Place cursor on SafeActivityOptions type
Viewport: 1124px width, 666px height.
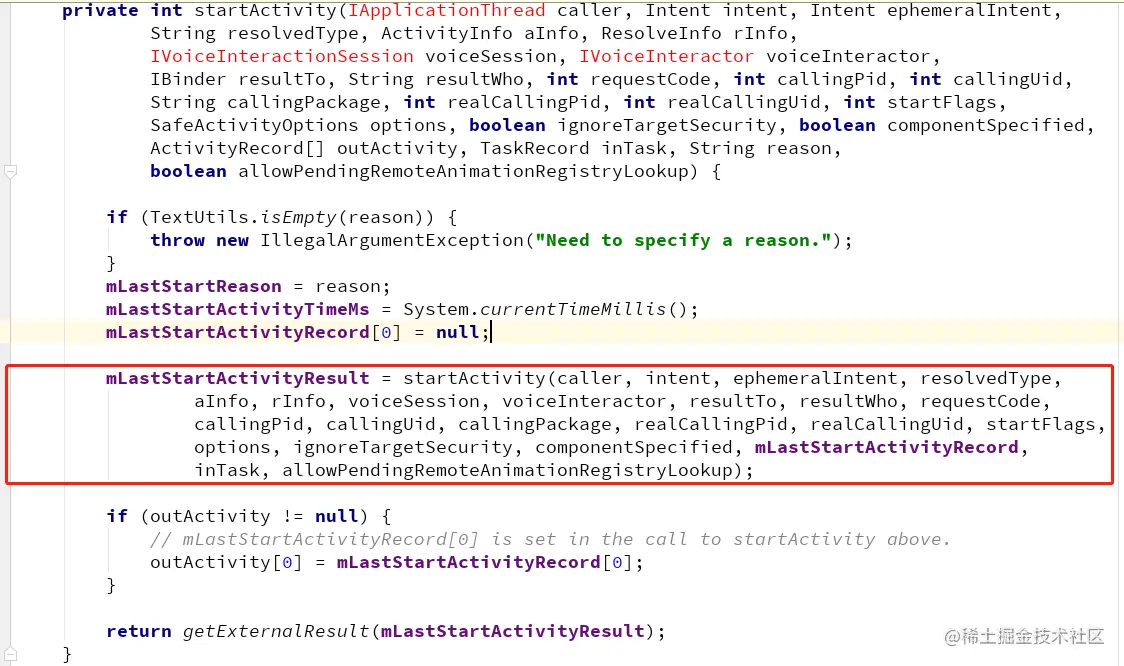[x=254, y=125]
